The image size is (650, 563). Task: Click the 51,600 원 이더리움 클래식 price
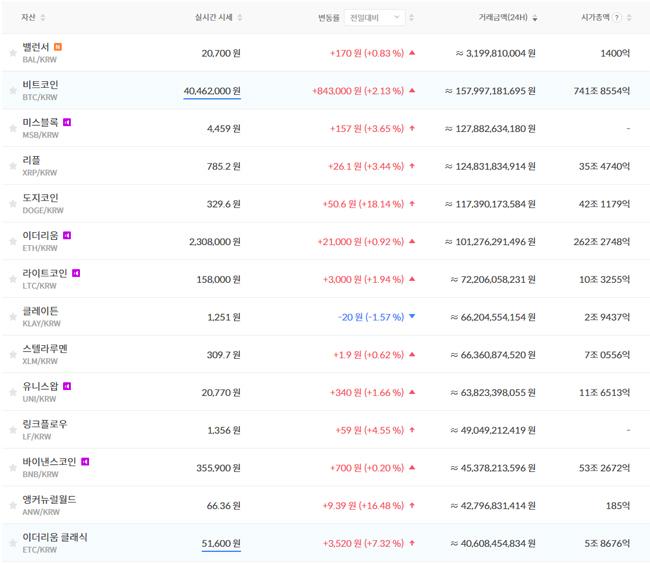tap(220, 543)
